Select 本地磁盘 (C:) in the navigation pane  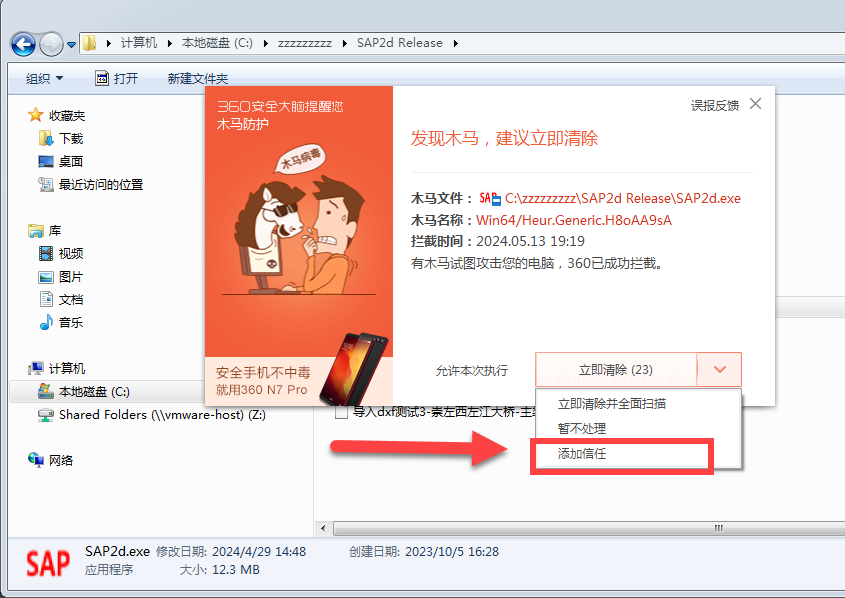point(94,392)
